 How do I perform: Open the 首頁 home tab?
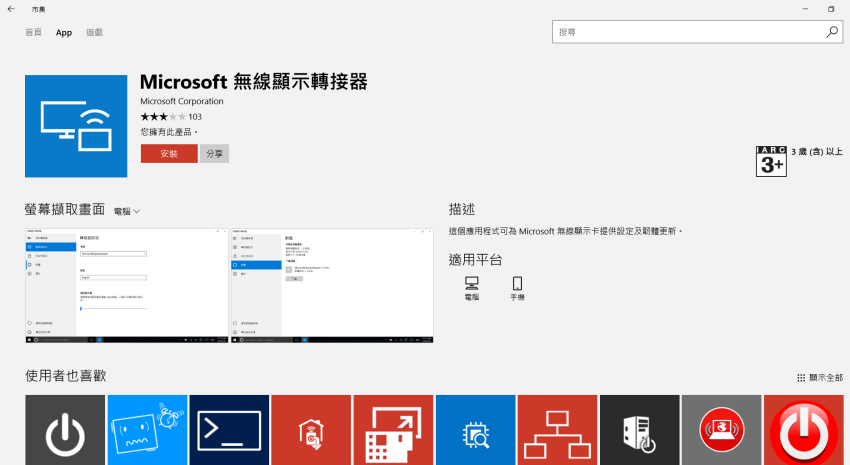34,33
